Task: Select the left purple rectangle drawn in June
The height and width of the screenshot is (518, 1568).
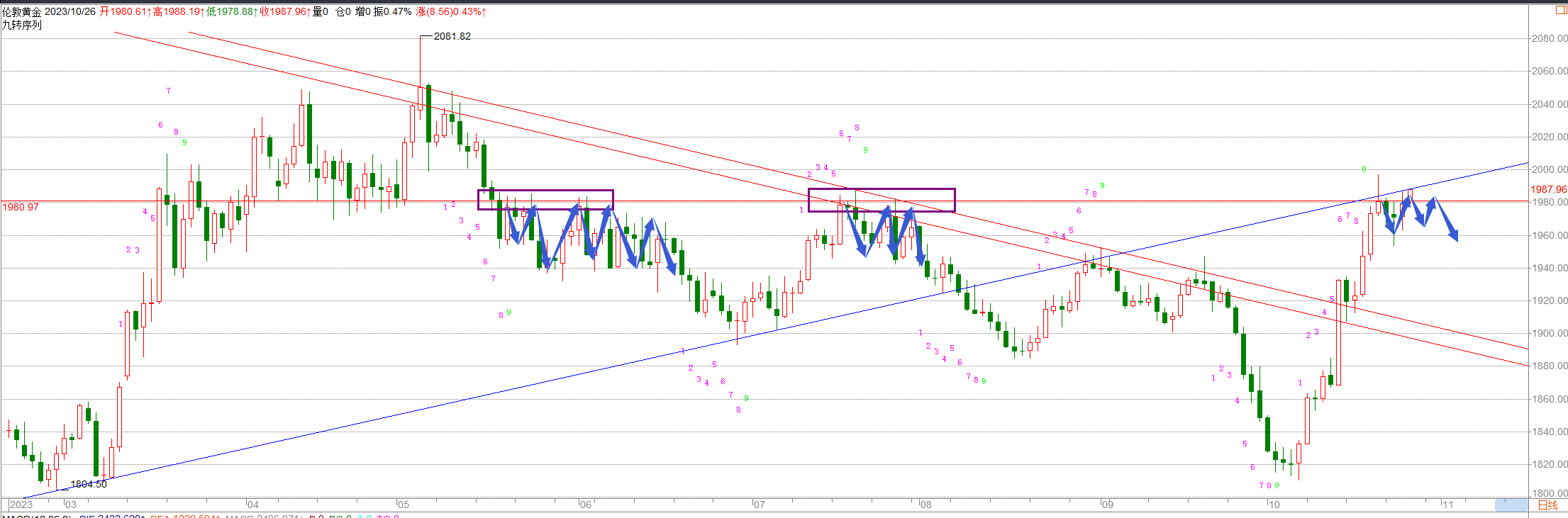Action: 545,191
